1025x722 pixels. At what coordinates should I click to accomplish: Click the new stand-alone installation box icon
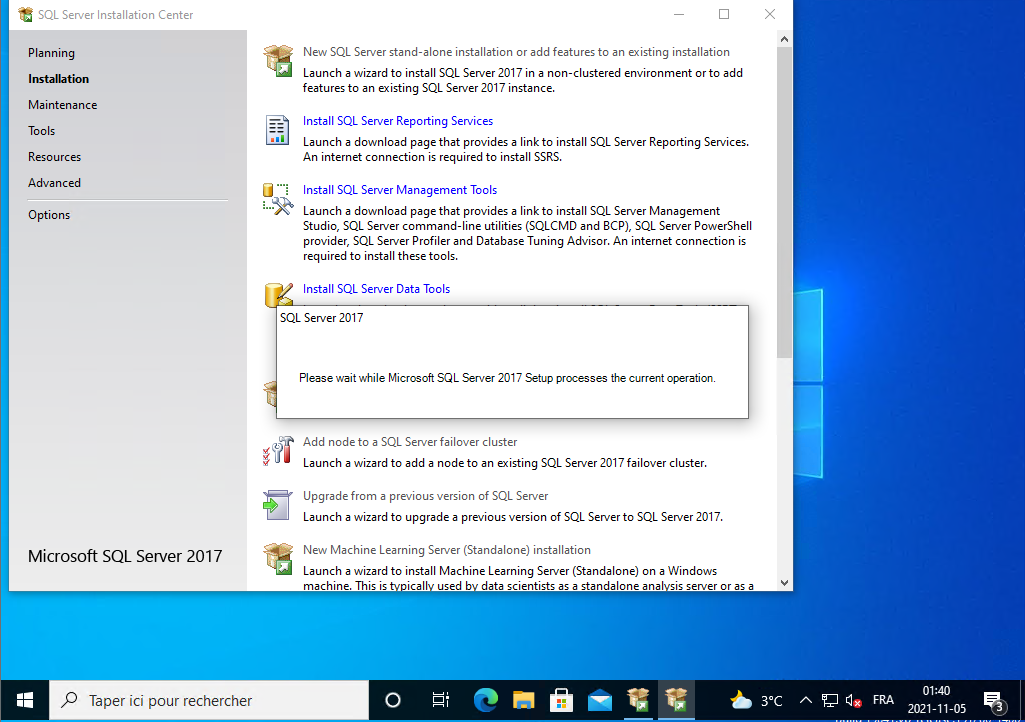tap(277, 61)
